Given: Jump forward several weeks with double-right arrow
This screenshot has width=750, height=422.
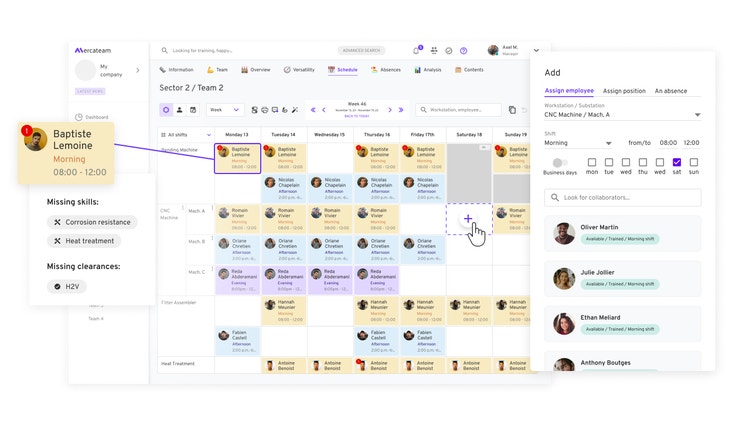Looking at the screenshot, I should pos(401,110).
